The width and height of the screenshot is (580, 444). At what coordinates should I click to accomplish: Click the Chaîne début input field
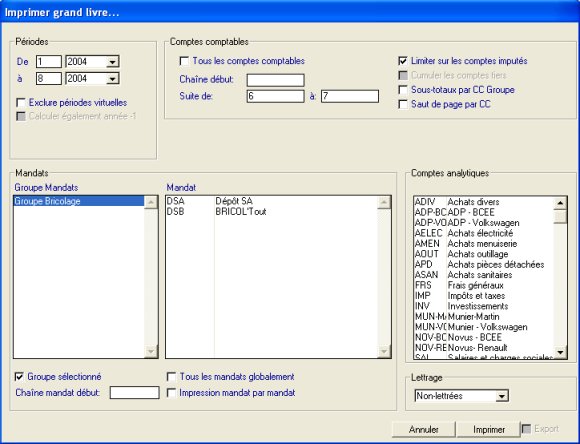(x=276, y=80)
